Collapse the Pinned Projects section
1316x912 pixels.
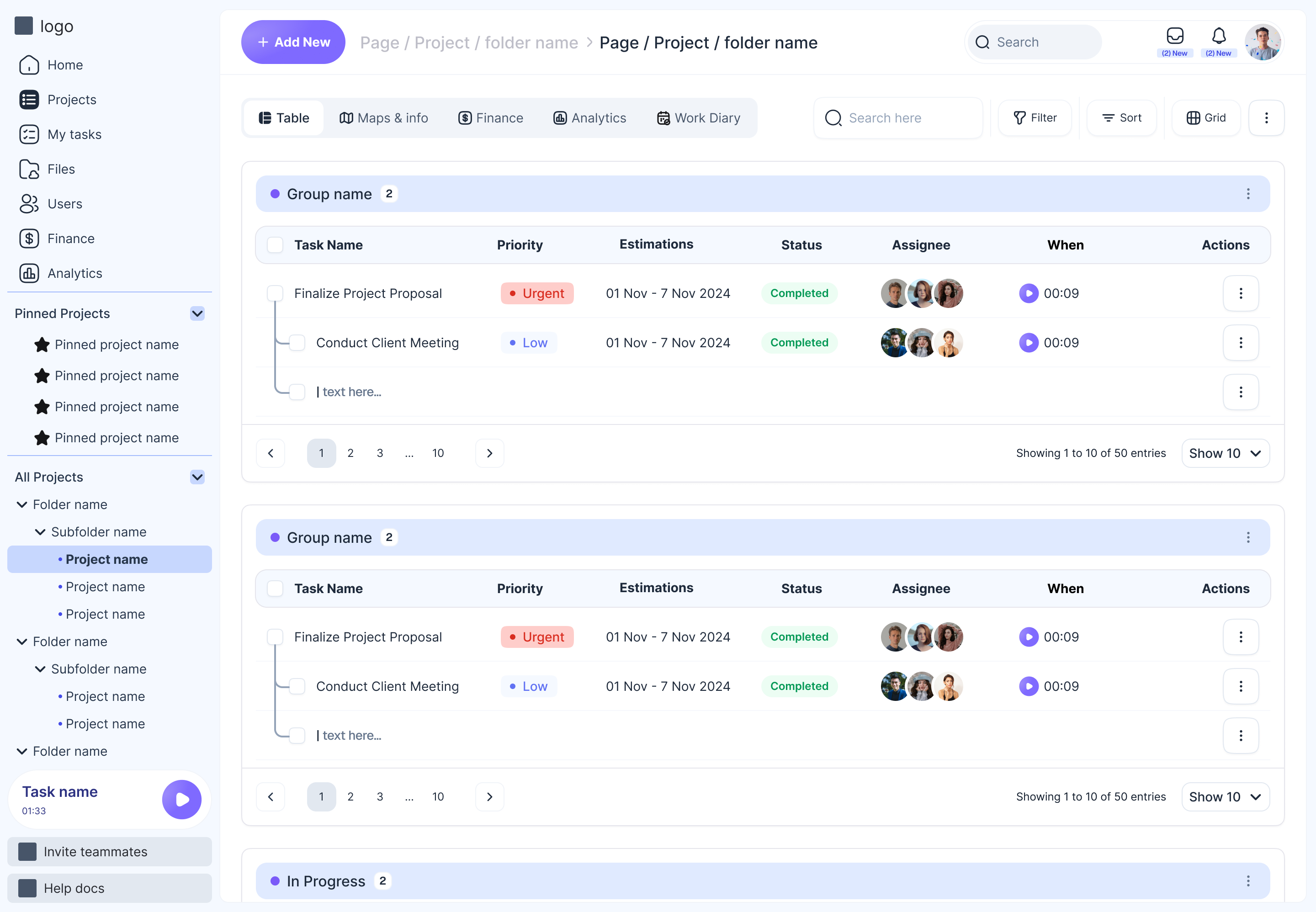pos(197,314)
